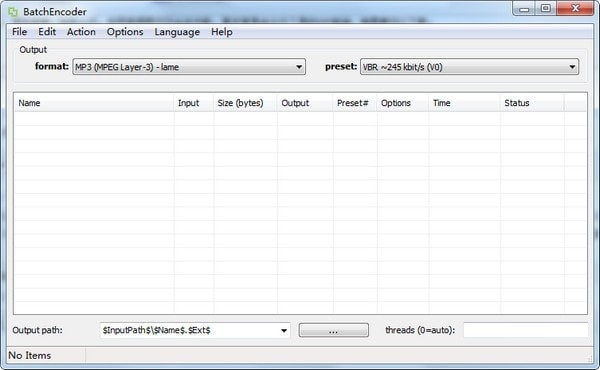Click the Preset# column header
This screenshot has width=600, height=370.
[355, 103]
